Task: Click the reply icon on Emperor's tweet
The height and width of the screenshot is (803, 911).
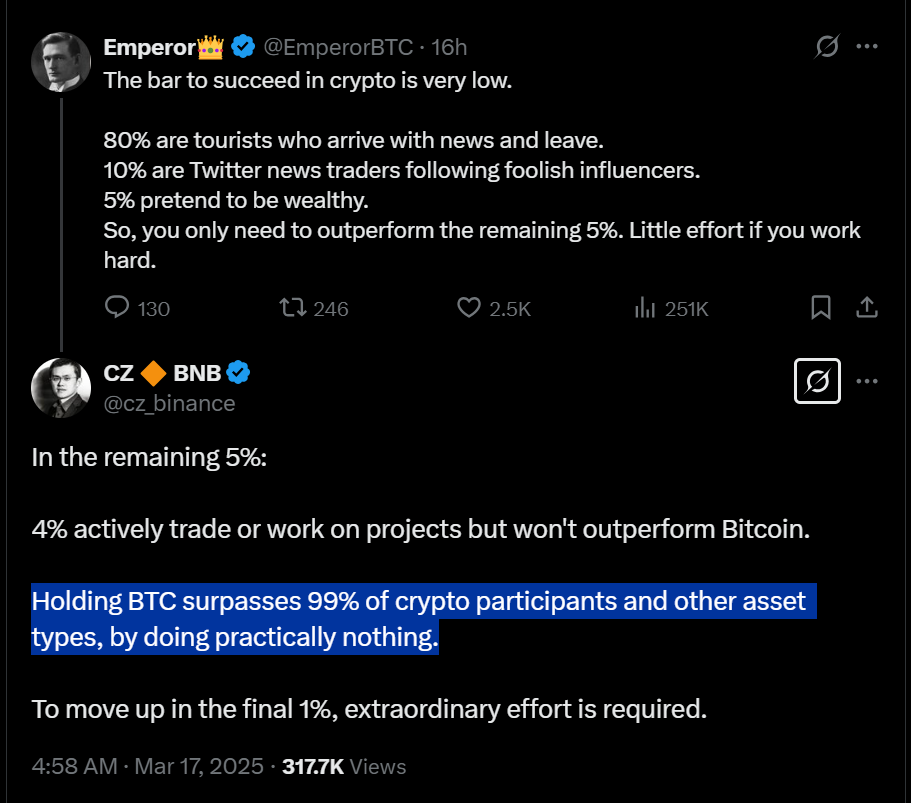Action: [x=118, y=307]
